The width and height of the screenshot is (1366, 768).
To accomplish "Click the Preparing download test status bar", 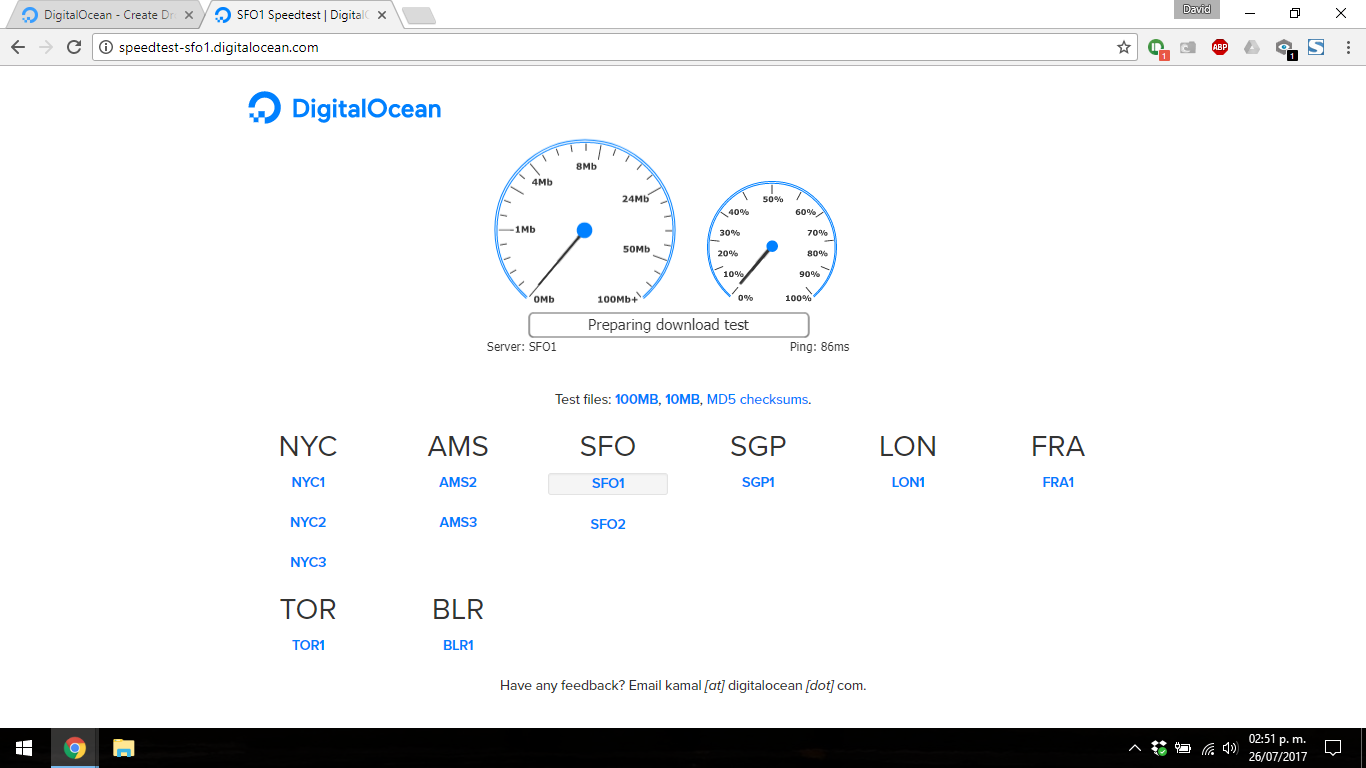I will click(668, 325).
